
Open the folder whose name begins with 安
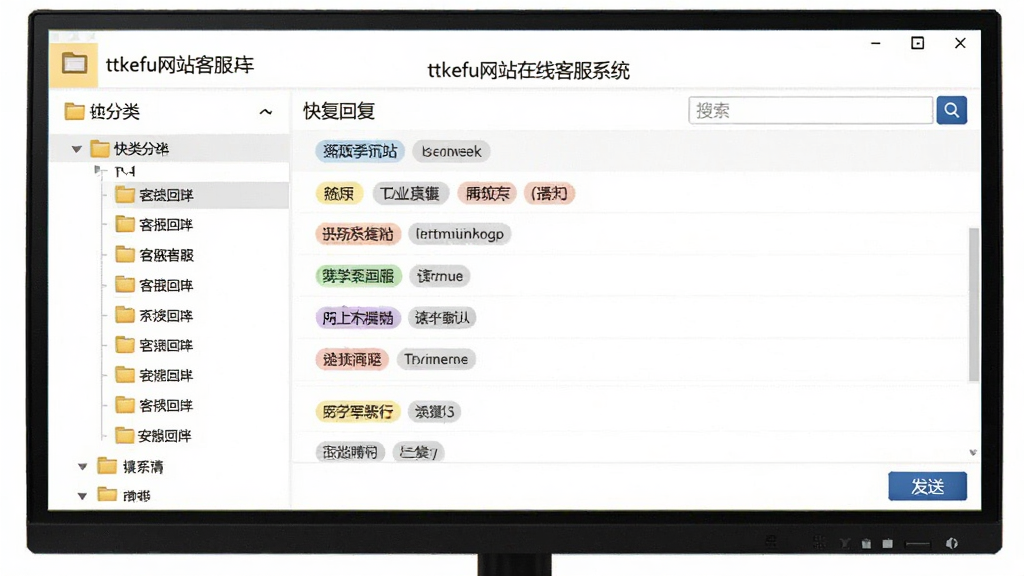click(x=153, y=436)
